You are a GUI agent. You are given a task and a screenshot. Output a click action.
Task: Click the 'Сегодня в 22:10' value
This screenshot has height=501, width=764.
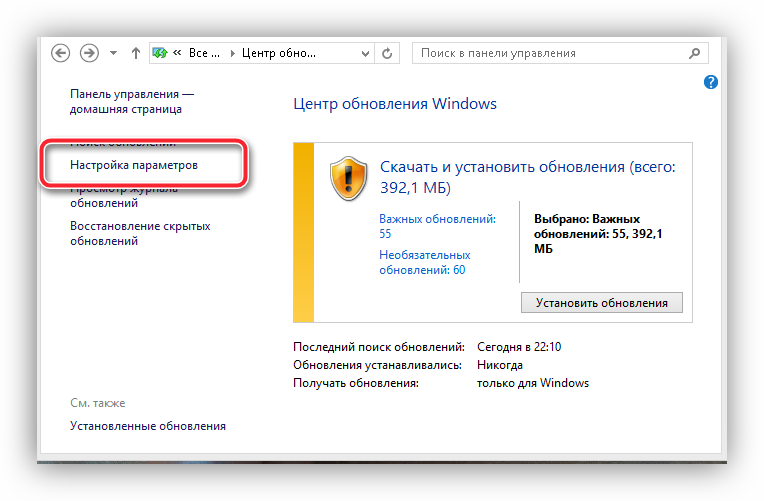coord(519,347)
